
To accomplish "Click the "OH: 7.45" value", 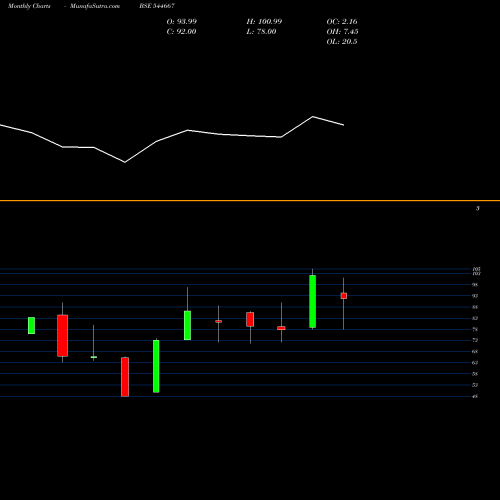I will pyautogui.click(x=342, y=32).
